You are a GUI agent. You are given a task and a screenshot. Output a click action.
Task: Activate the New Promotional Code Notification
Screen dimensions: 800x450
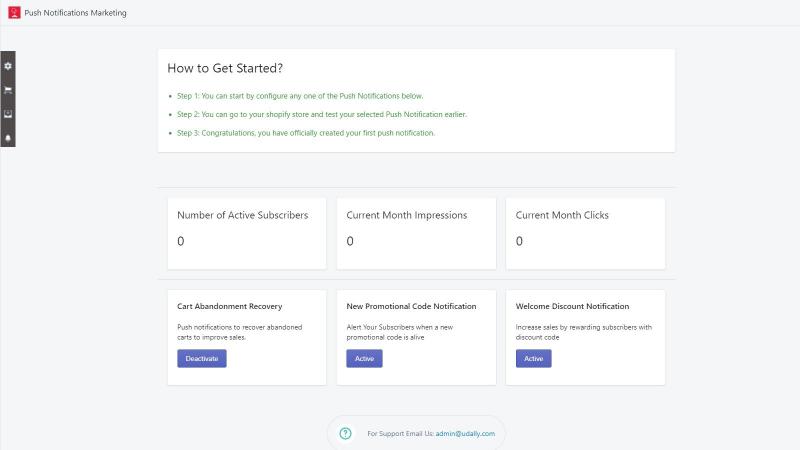(364, 358)
